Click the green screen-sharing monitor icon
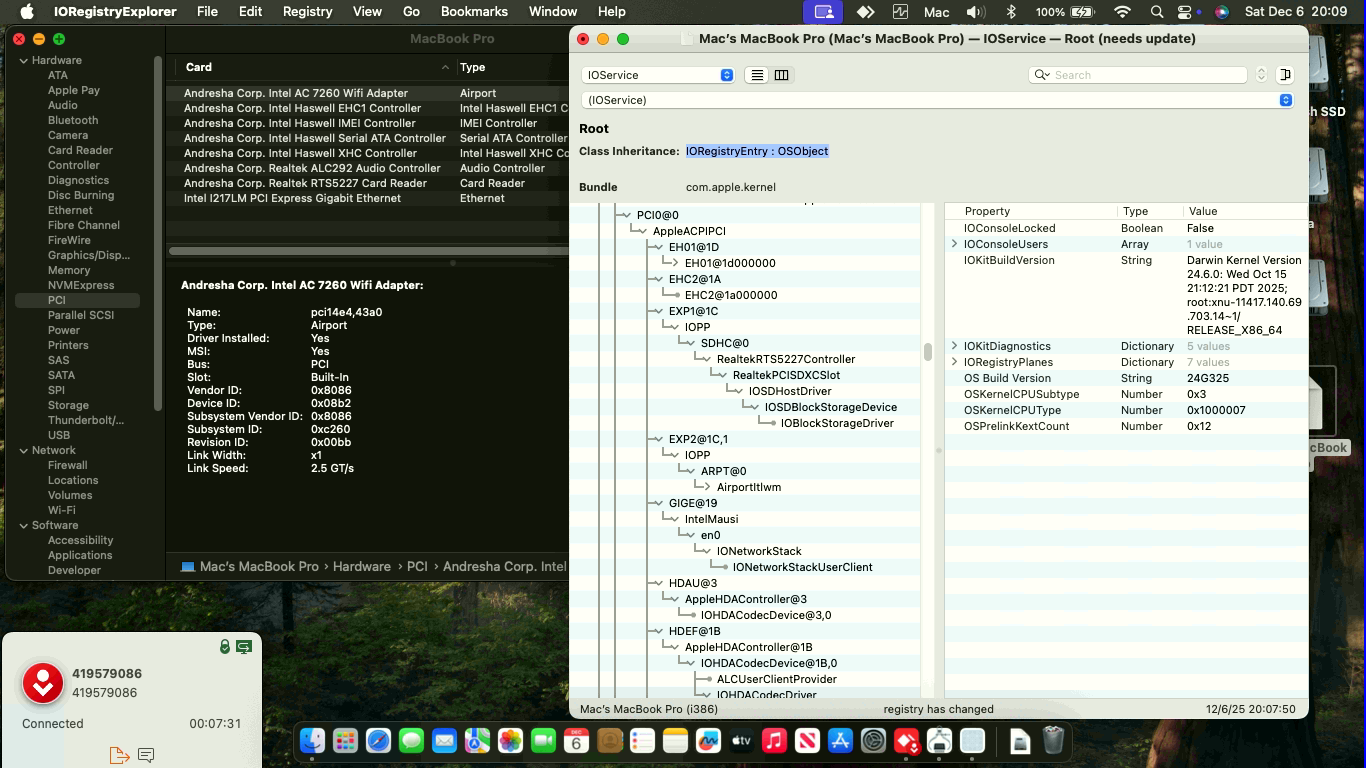Image resolution: width=1366 pixels, height=768 pixels. click(243, 647)
